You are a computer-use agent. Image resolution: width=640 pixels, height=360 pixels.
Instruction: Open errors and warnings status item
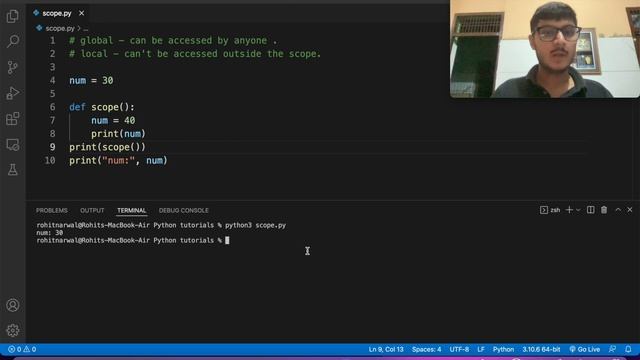click(x=22, y=349)
